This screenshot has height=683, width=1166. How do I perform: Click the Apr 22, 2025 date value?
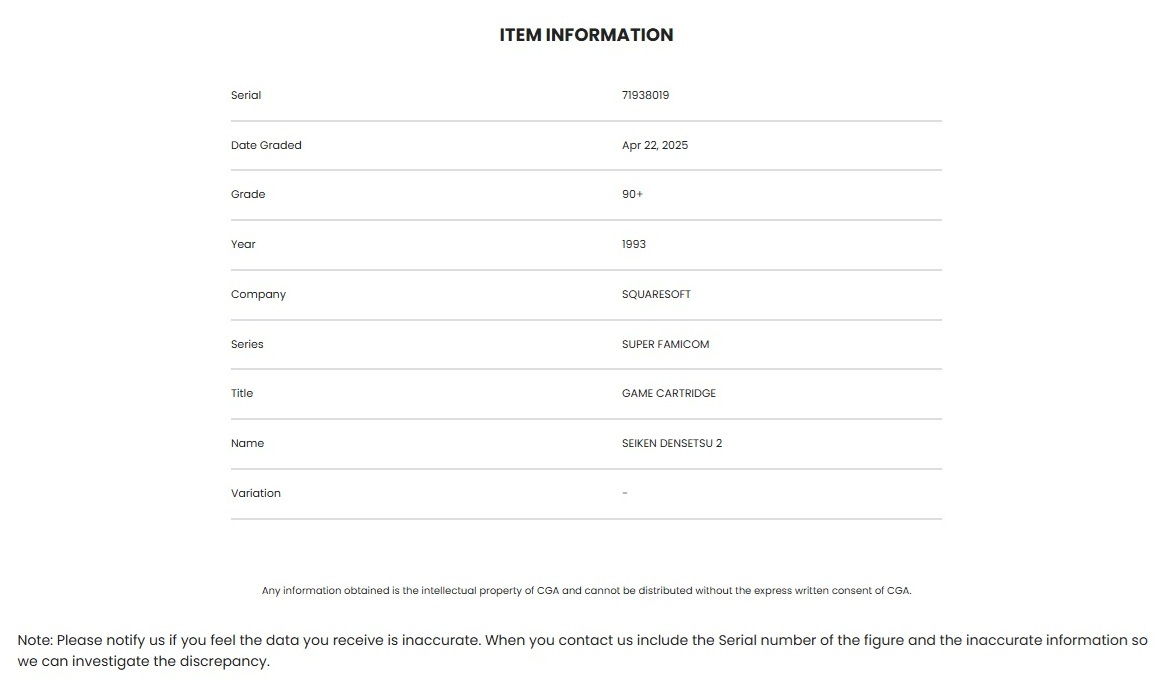point(655,145)
